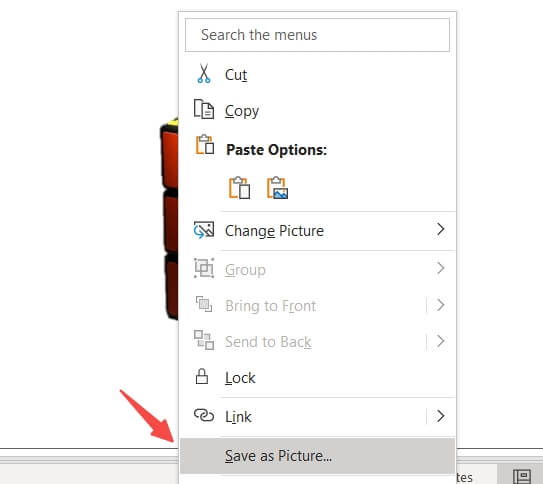
Task: Click the Search the menus field
Action: (x=317, y=35)
